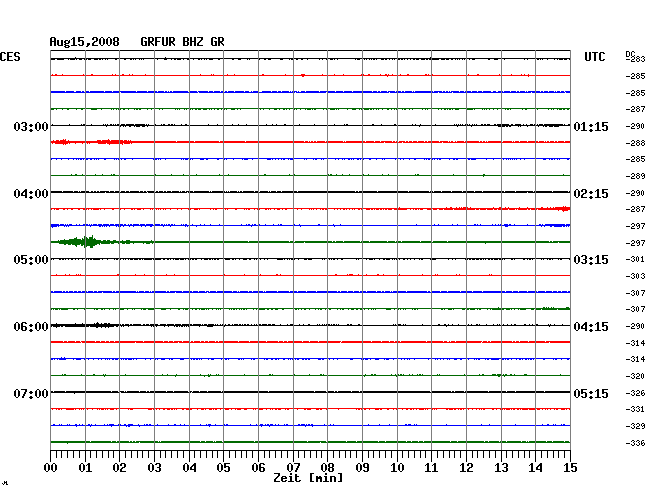The height and width of the screenshot is (494, 650).
Task: Click the 03:15 UTC time label
Action: pos(591,260)
